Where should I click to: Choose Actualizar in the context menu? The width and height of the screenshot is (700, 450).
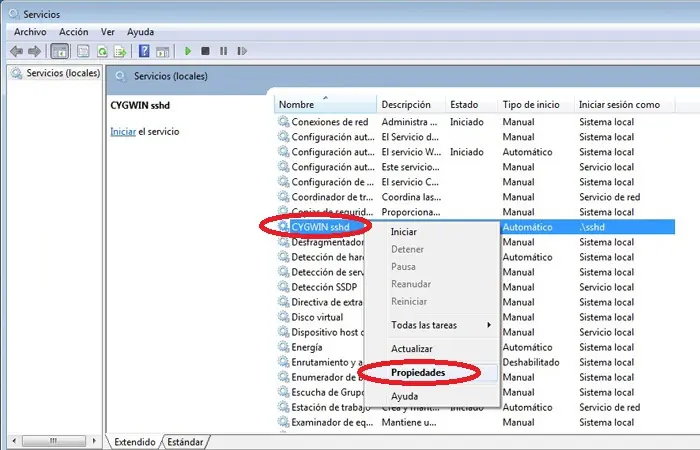(x=412, y=349)
